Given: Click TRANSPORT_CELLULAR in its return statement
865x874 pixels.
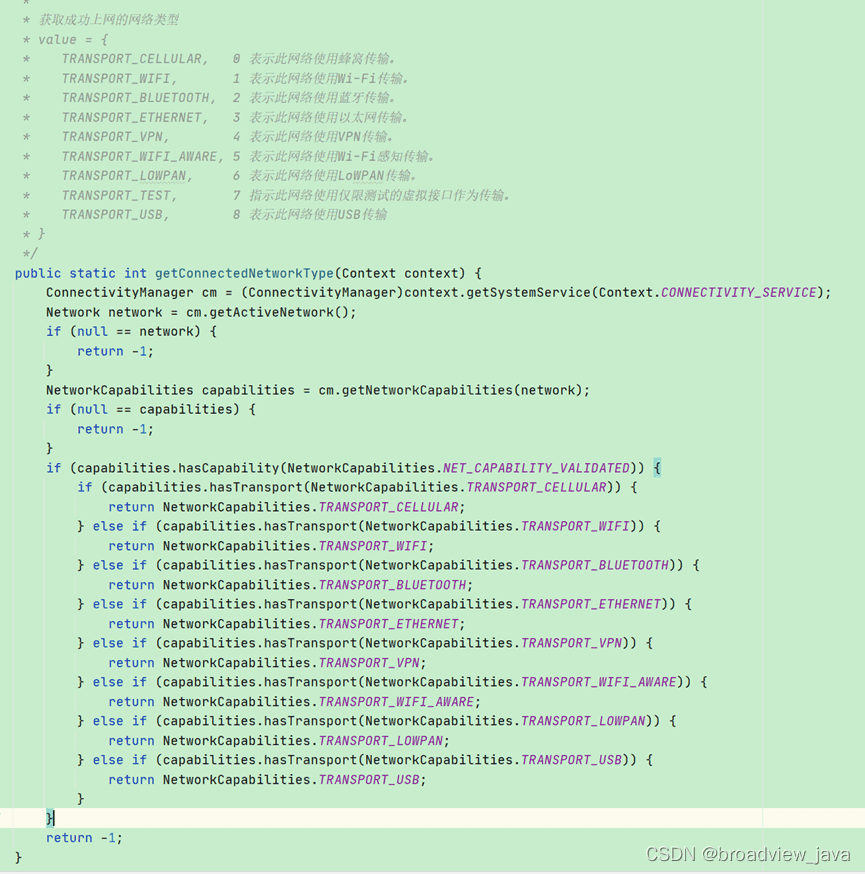Looking at the screenshot, I should (x=388, y=507).
